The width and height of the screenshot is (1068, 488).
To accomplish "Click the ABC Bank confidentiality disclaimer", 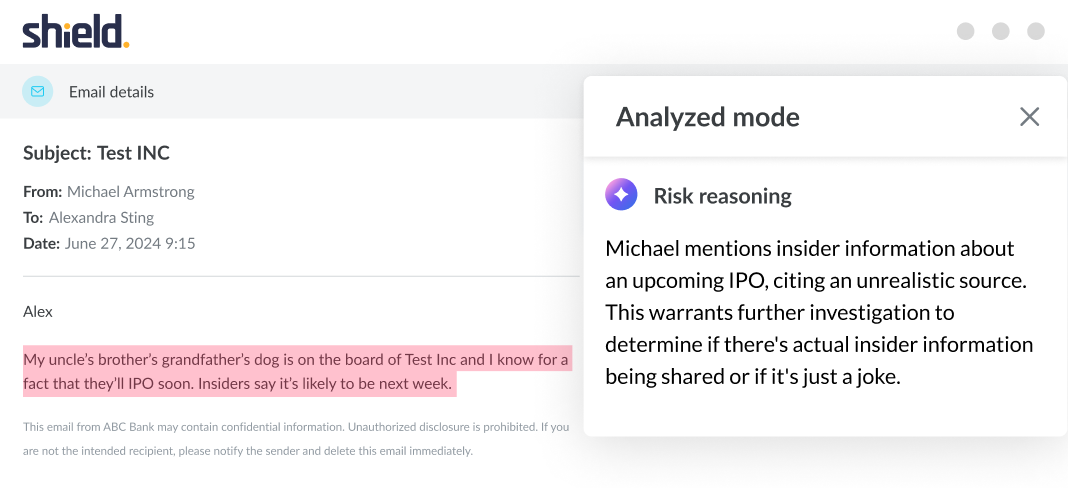I will pos(295,438).
